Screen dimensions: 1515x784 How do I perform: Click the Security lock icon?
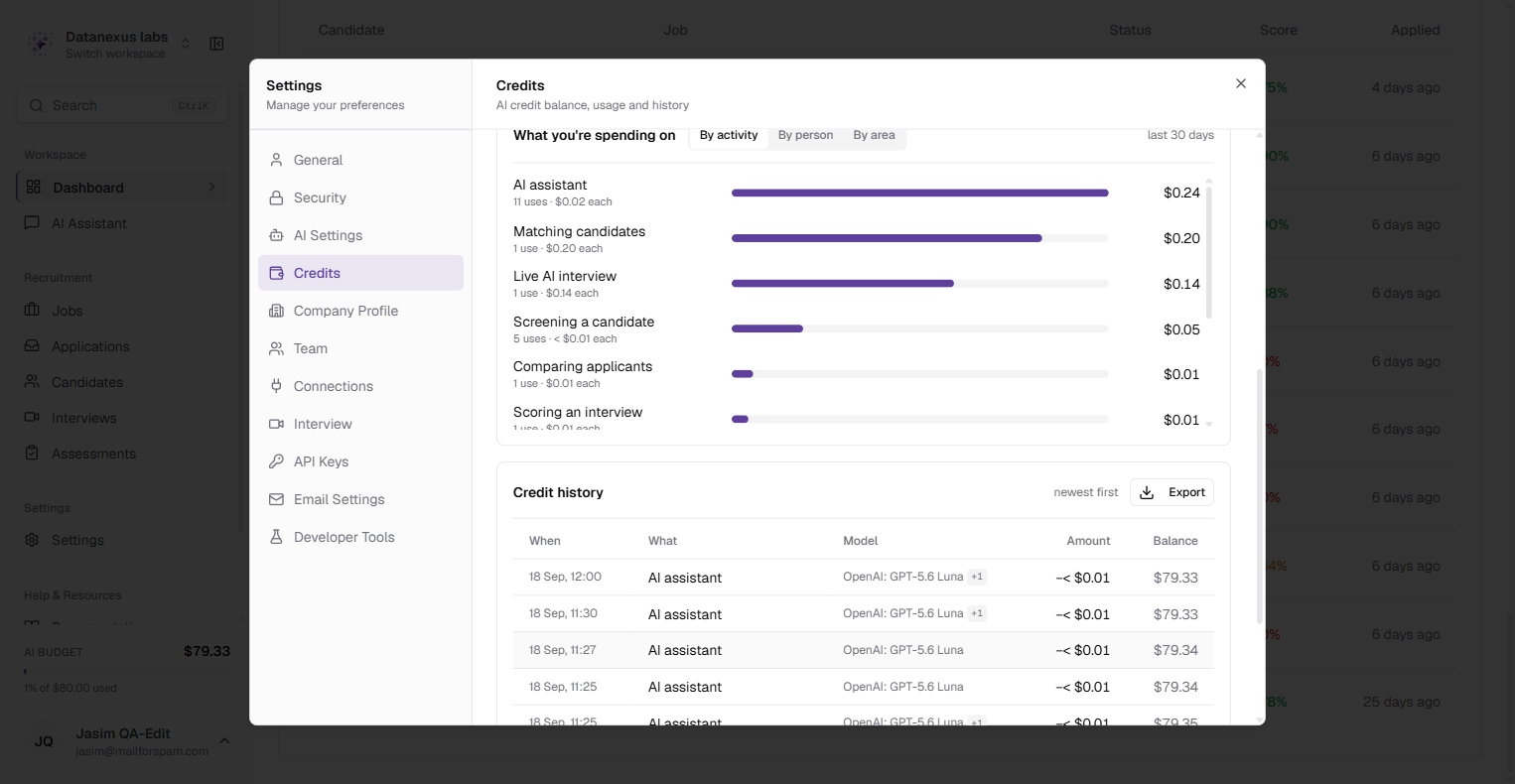click(276, 197)
